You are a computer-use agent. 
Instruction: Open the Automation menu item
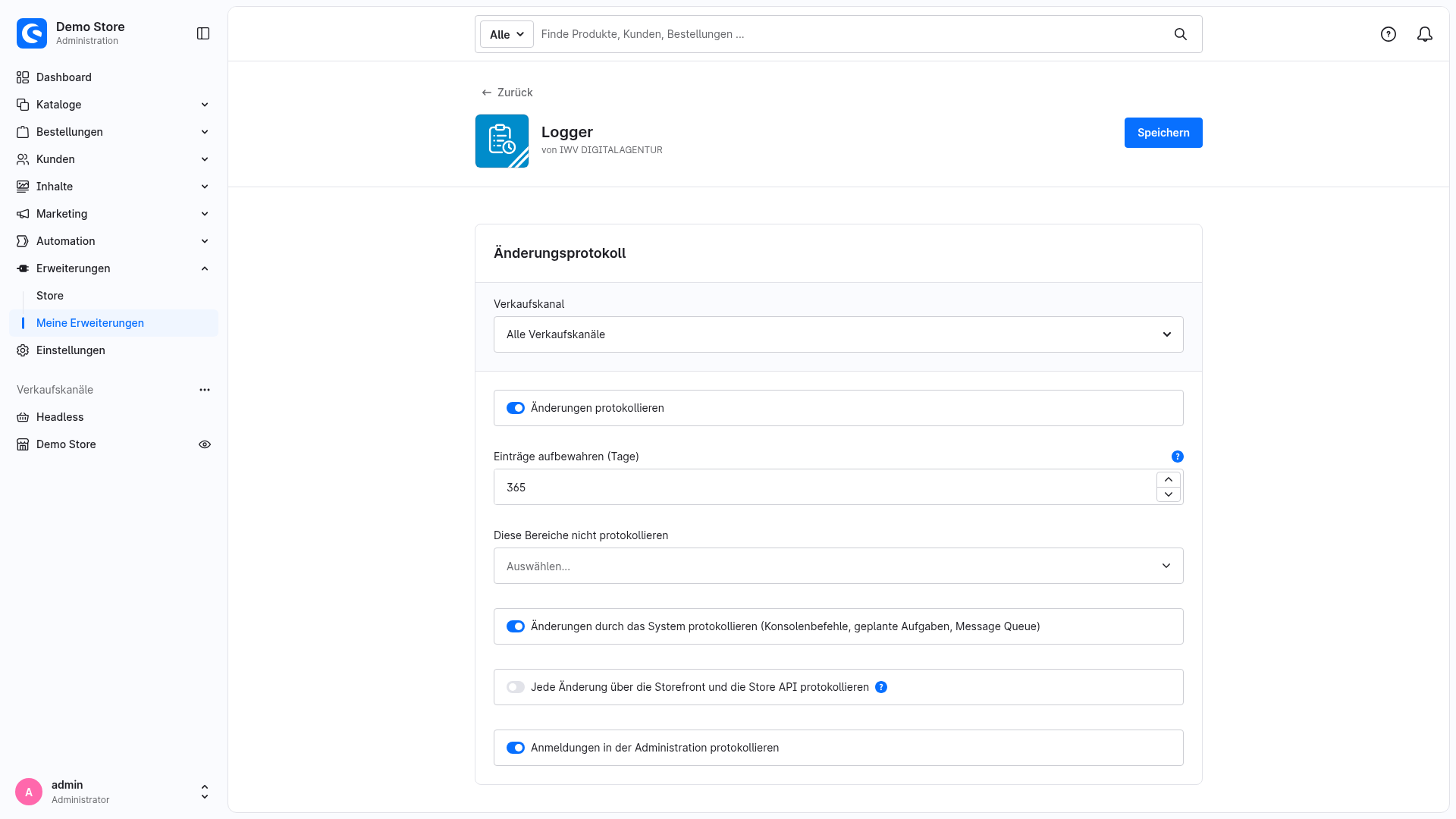point(114,241)
